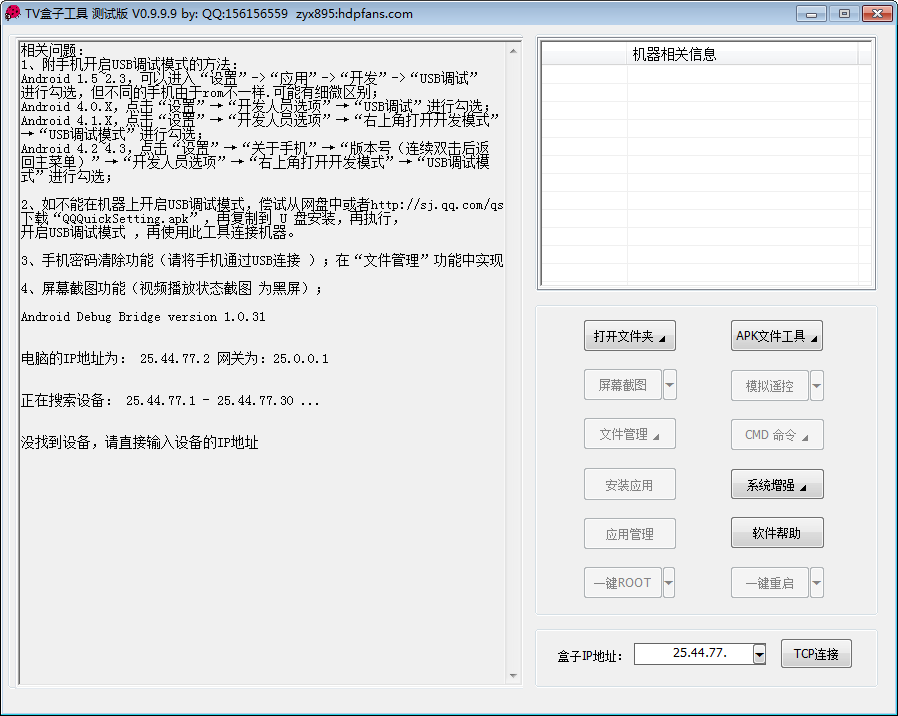Screen dimensions: 898x716
Task: Open the CMD 命令 command tool
Action: [777, 434]
